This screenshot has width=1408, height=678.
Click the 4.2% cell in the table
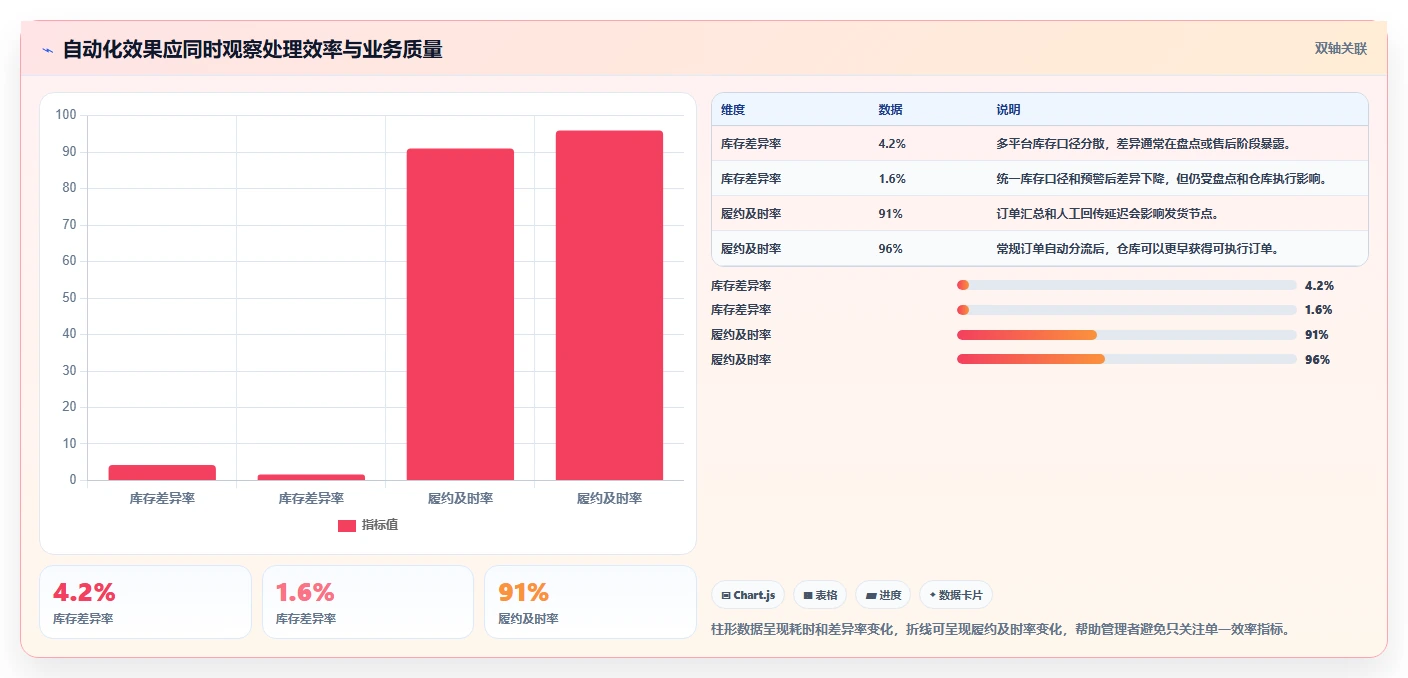coord(892,144)
